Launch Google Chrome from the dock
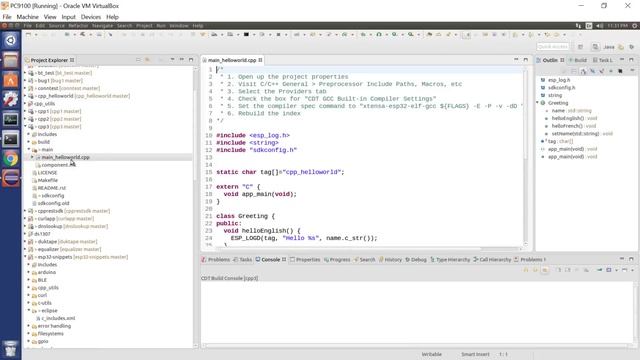The width and height of the screenshot is (640, 360). pos(11,158)
